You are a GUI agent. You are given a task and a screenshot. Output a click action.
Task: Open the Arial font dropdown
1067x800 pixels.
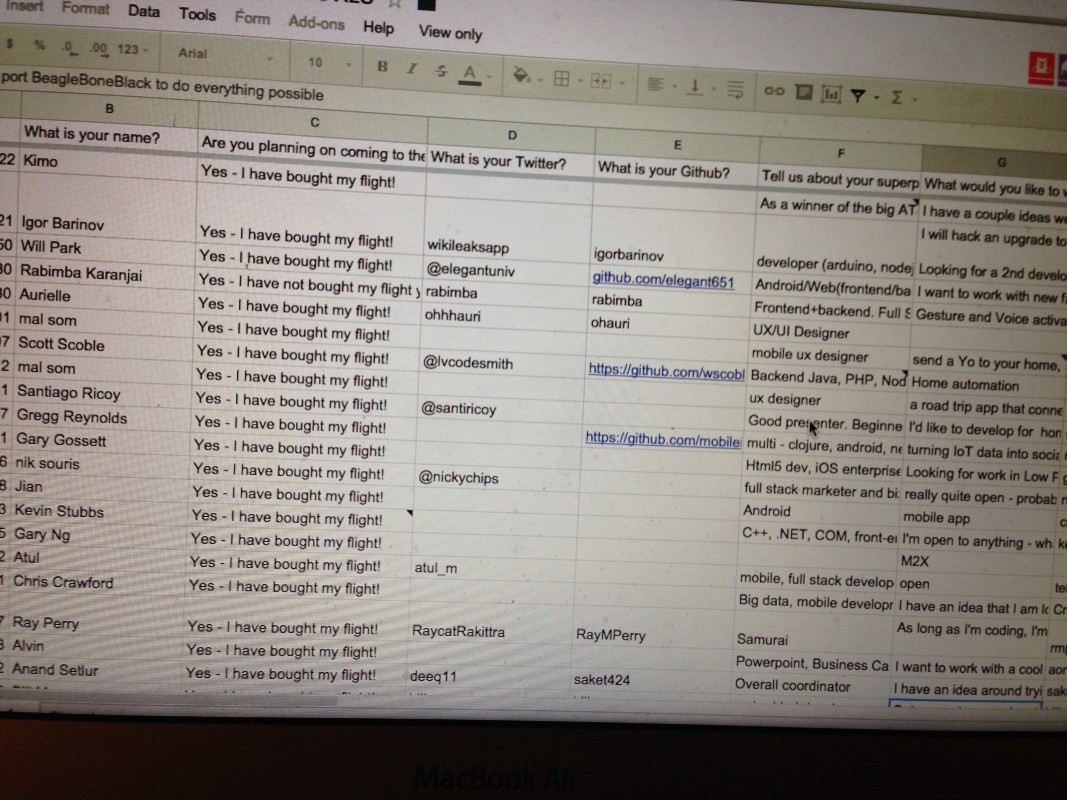[222, 55]
